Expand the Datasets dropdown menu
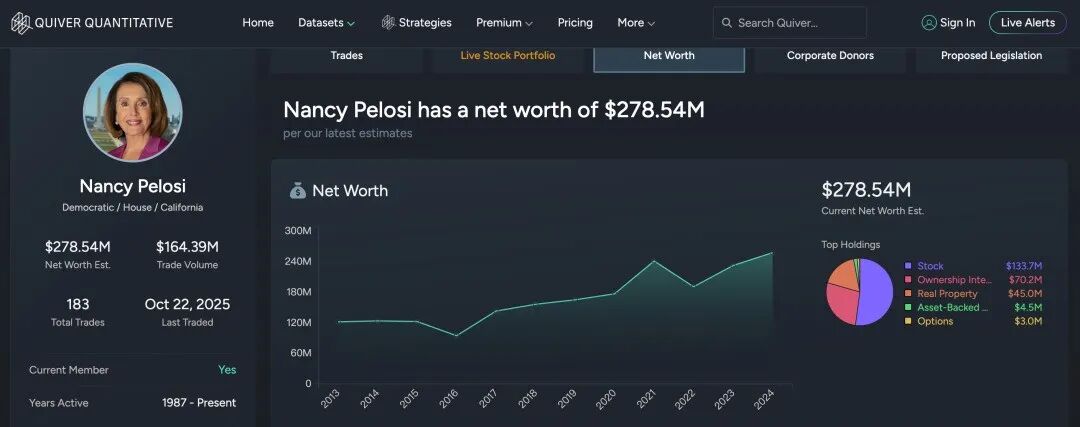The width and height of the screenshot is (1080, 427). click(x=327, y=23)
